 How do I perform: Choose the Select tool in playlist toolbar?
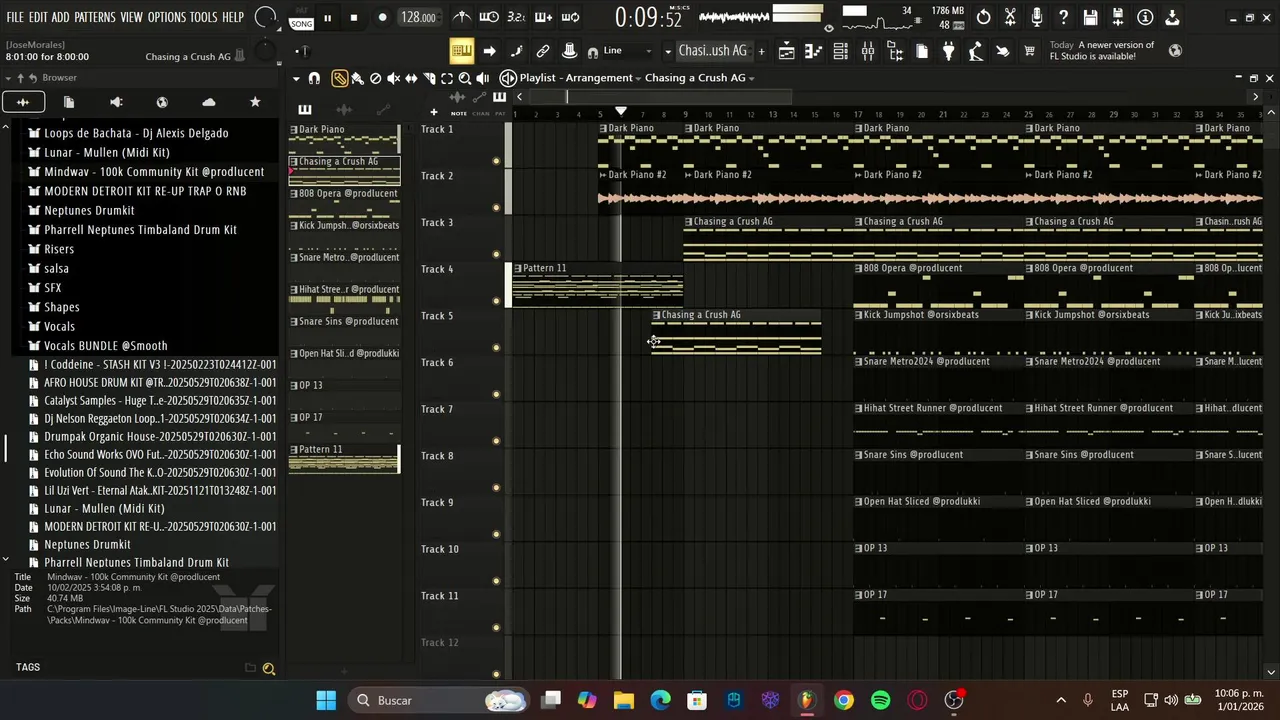(x=447, y=78)
